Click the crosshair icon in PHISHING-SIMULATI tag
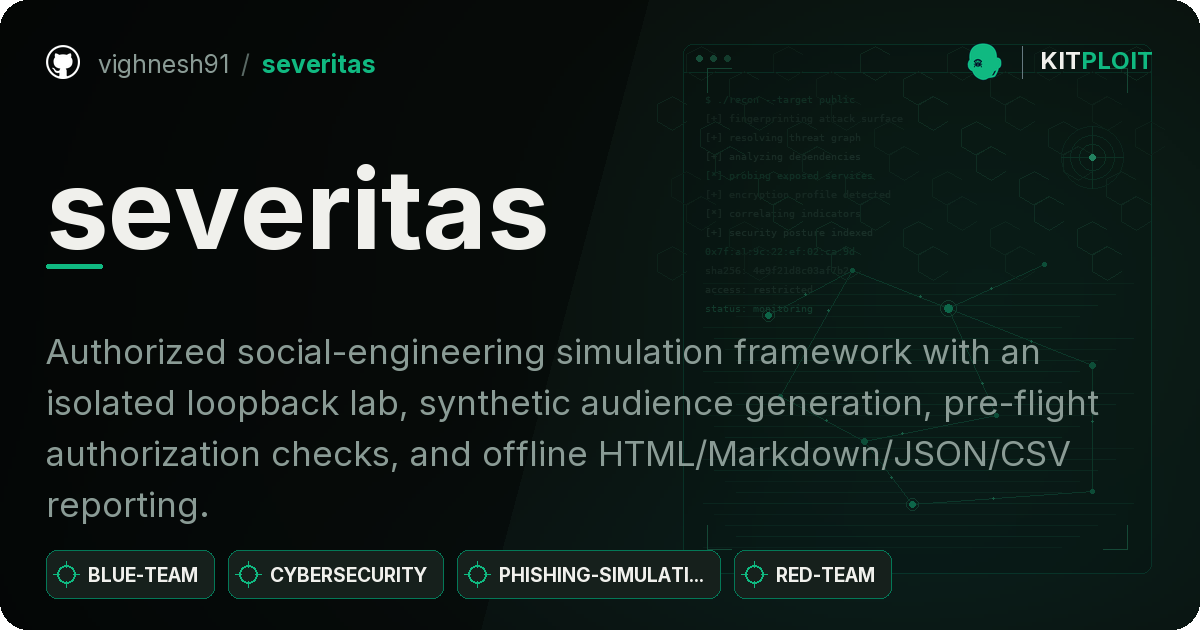 (478, 575)
